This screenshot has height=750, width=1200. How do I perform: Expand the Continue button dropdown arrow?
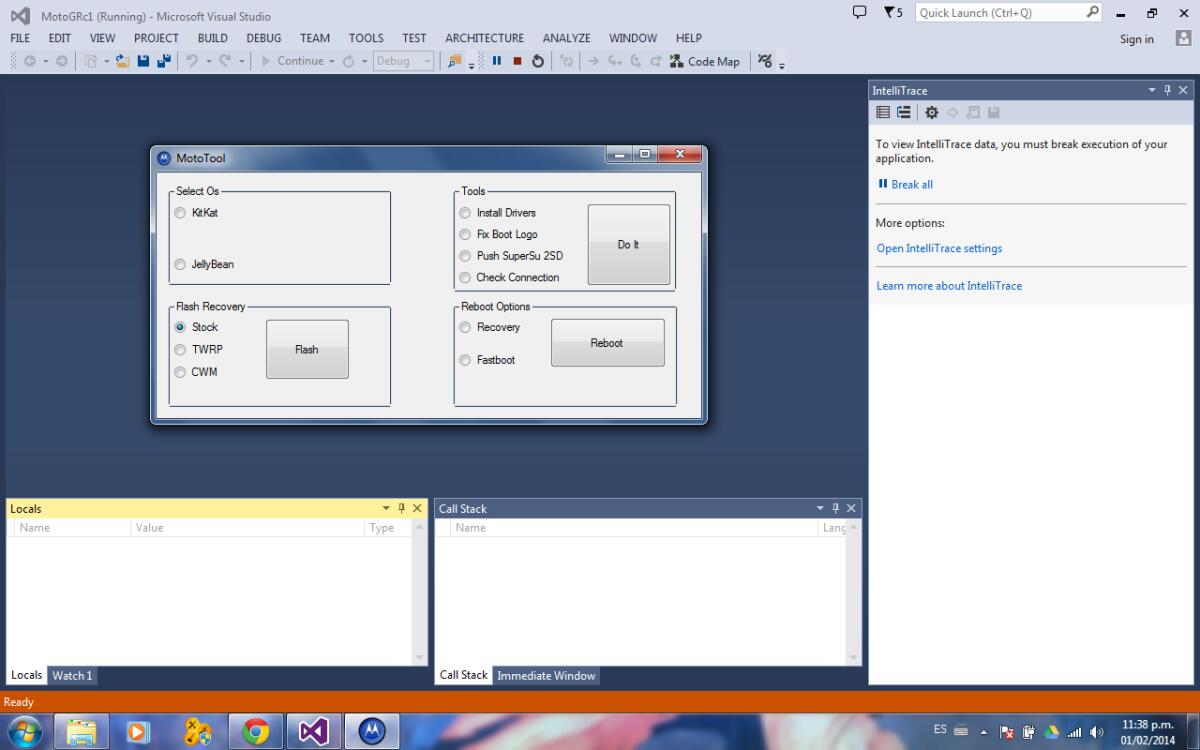331,61
